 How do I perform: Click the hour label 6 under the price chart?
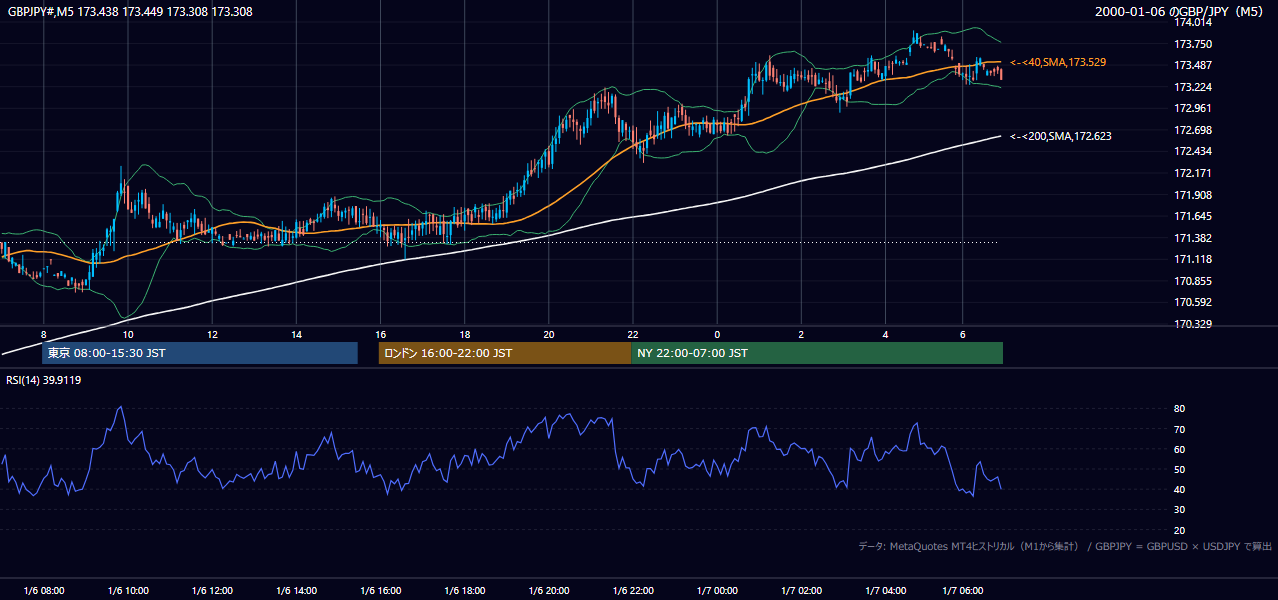pos(962,334)
